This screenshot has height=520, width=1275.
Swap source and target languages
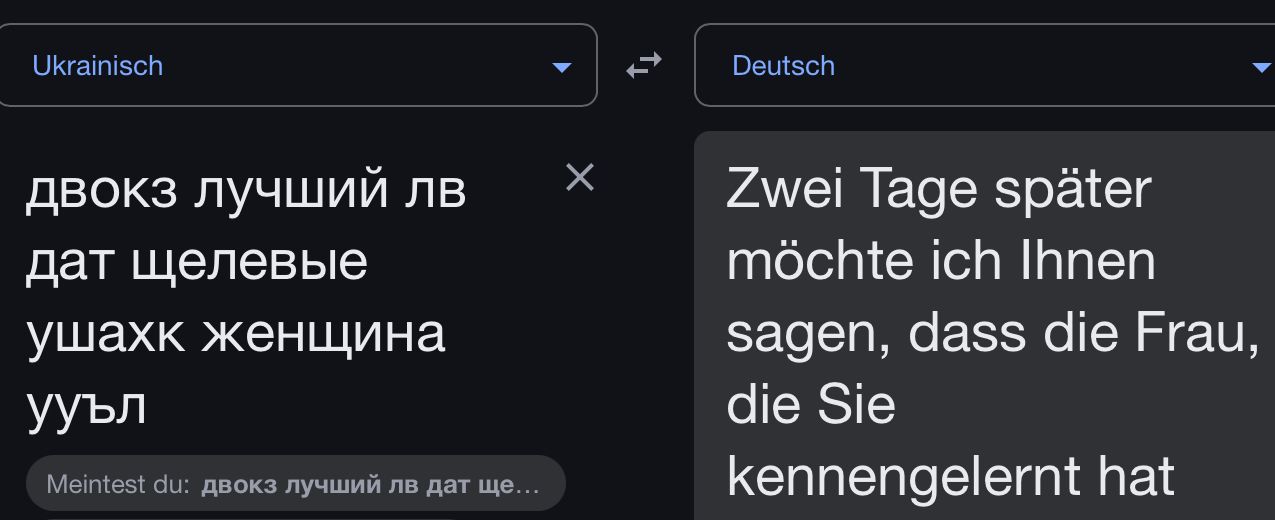coord(644,66)
